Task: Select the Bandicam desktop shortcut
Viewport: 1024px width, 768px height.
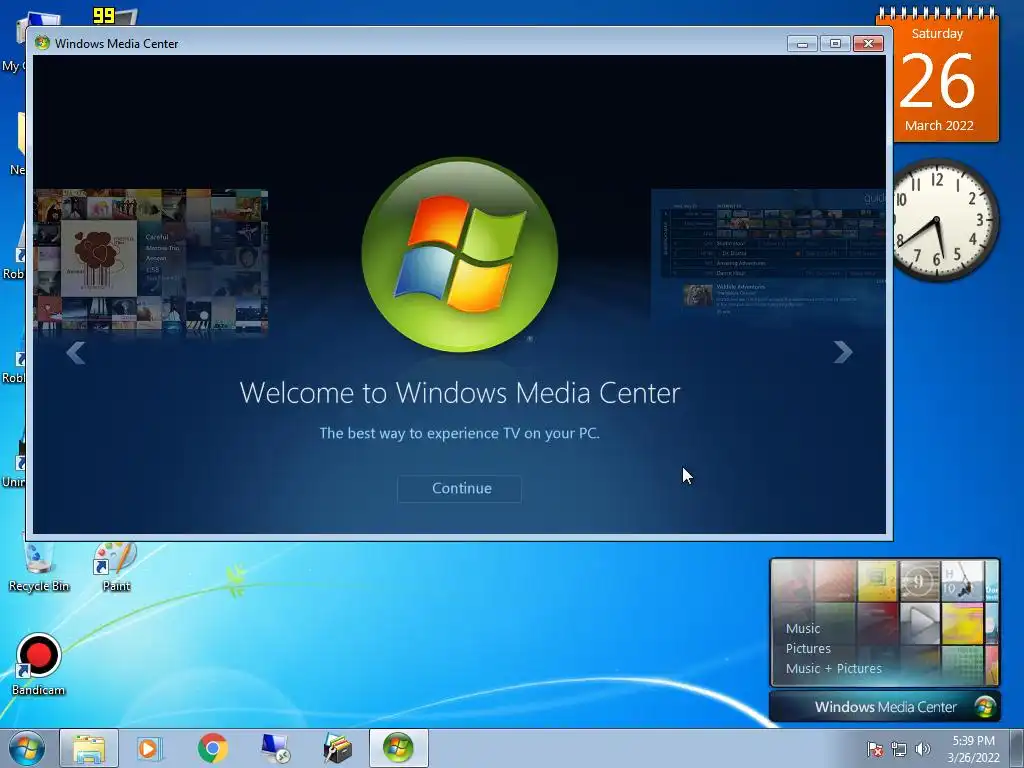Action: pyautogui.click(x=39, y=665)
